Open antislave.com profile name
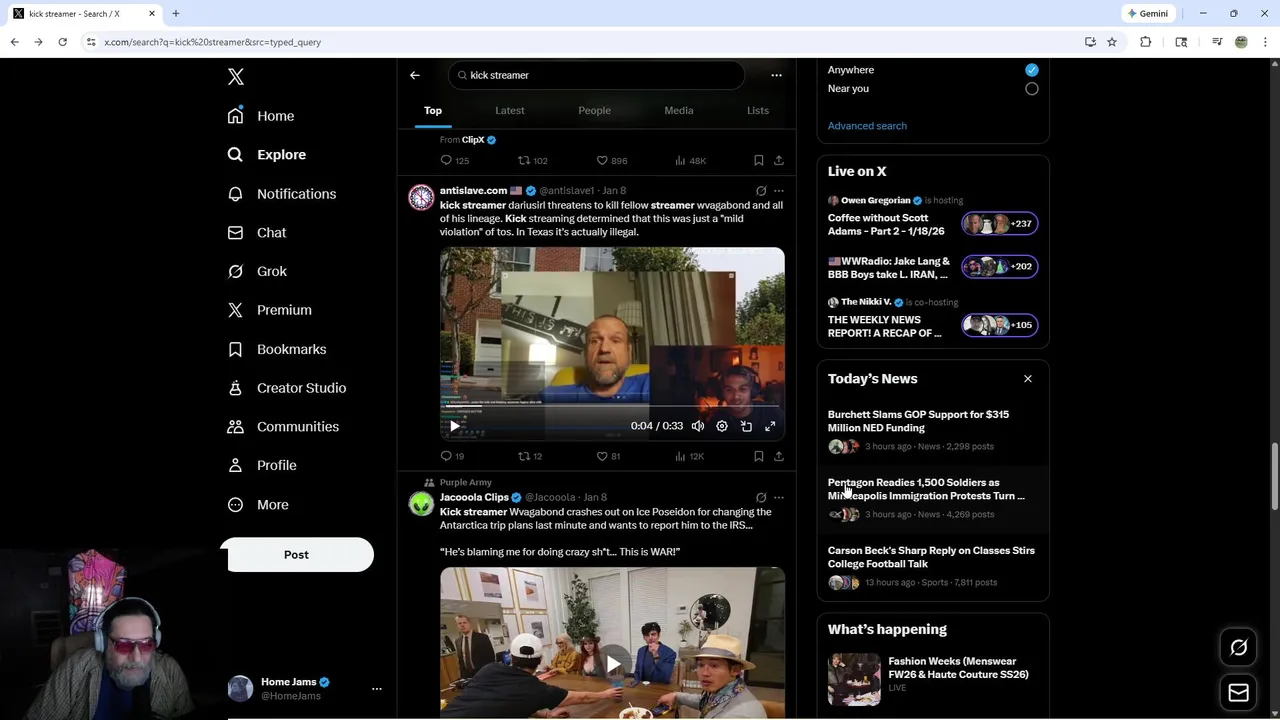 (473, 190)
